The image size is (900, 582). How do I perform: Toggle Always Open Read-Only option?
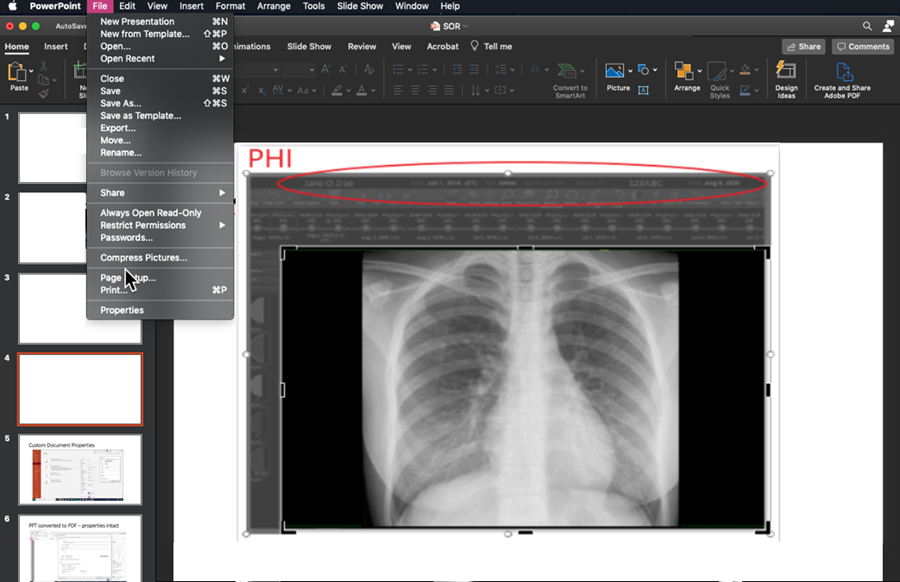pyautogui.click(x=150, y=213)
